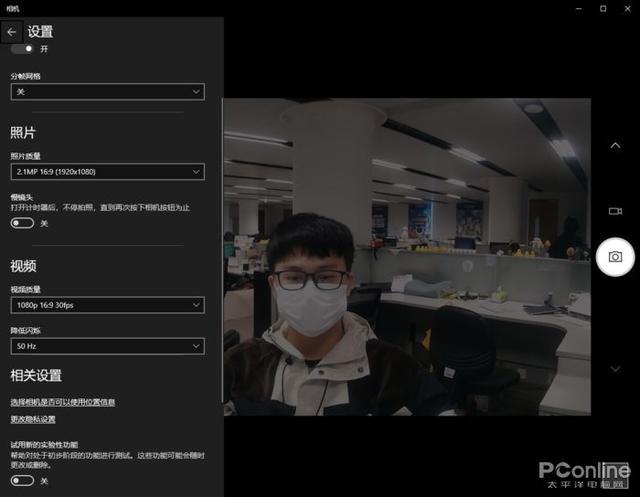The image size is (640, 497).
Task: Enable the 慢镜头 time lapse toggle
Action: (x=22, y=223)
